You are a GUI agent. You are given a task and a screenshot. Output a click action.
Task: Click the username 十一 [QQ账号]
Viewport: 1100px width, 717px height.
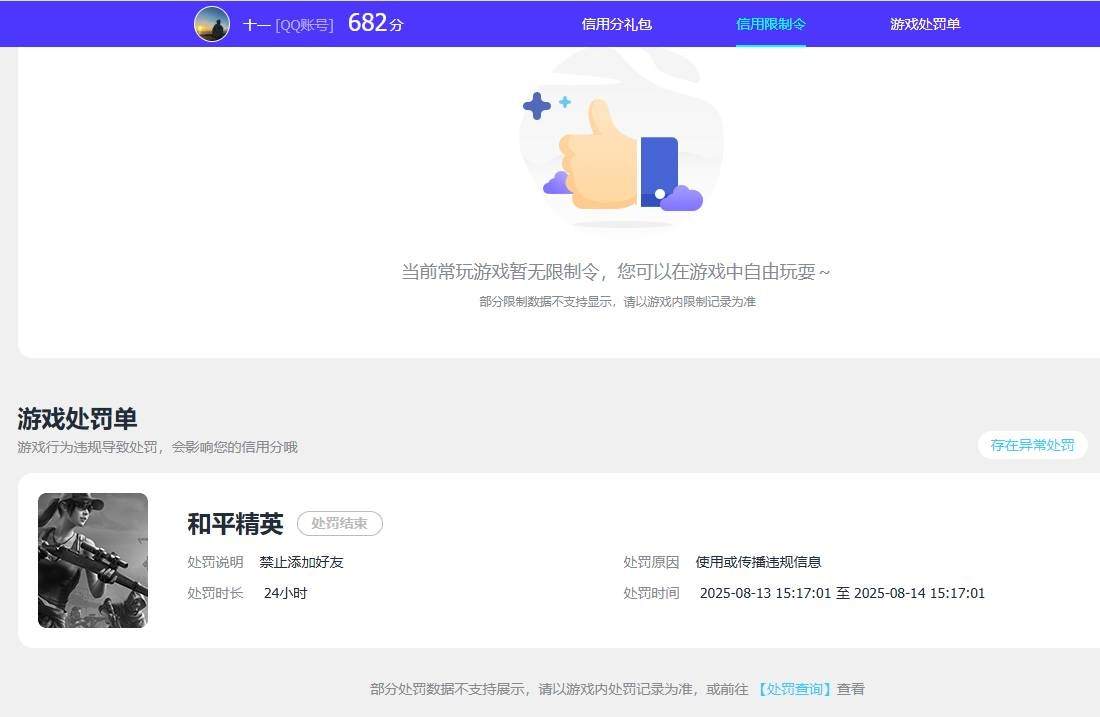tap(288, 25)
